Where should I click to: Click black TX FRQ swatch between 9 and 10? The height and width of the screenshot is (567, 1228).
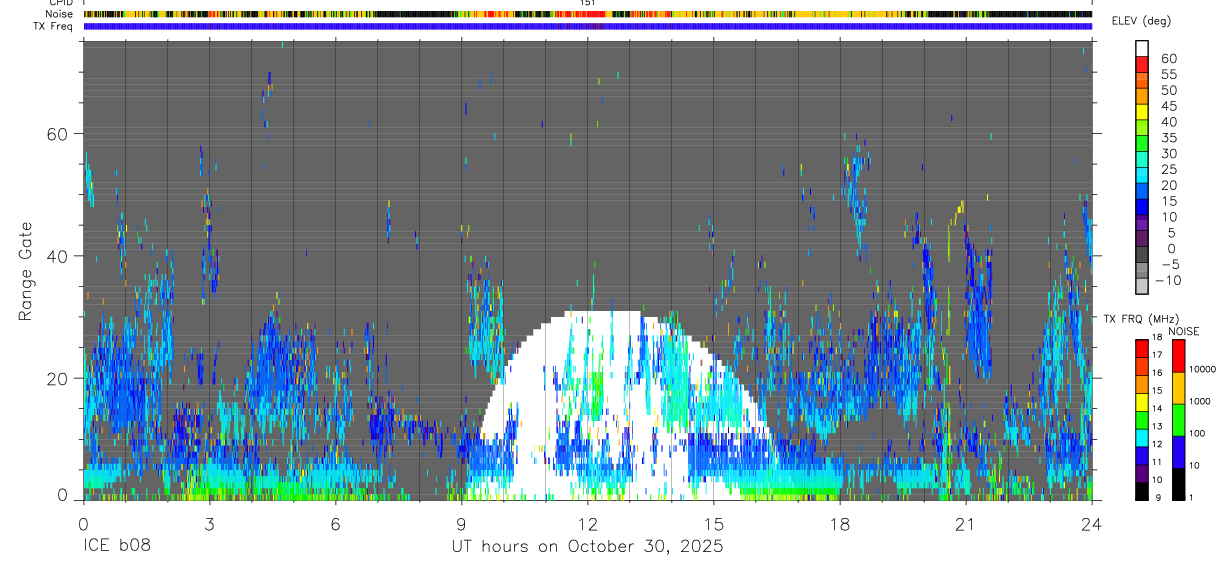(1142, 491)
